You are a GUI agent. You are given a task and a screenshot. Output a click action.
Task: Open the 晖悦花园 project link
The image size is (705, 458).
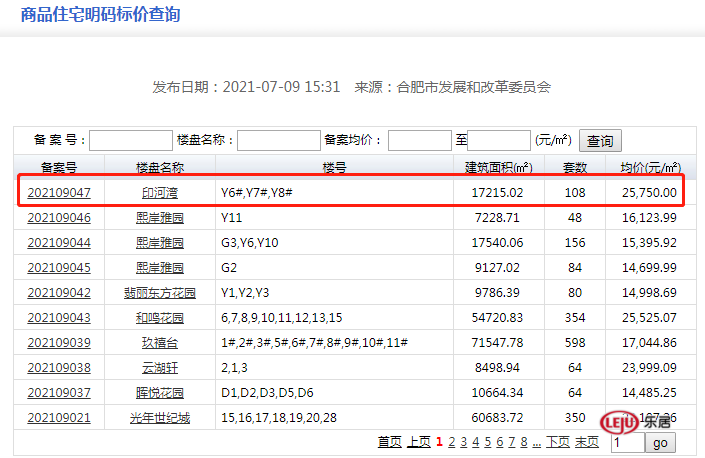coord(160,393)
